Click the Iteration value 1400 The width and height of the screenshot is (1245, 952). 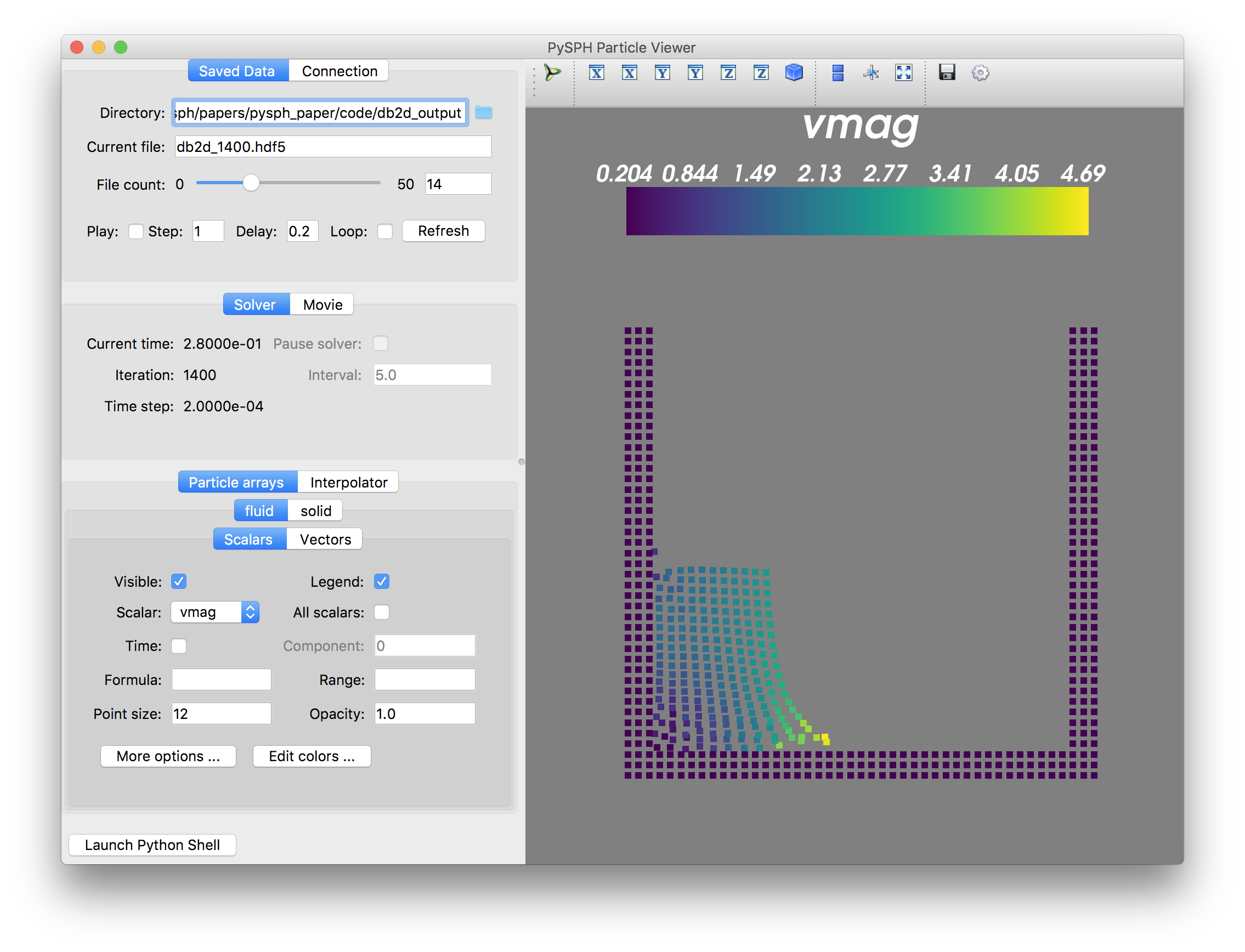[x=200, y=375]
